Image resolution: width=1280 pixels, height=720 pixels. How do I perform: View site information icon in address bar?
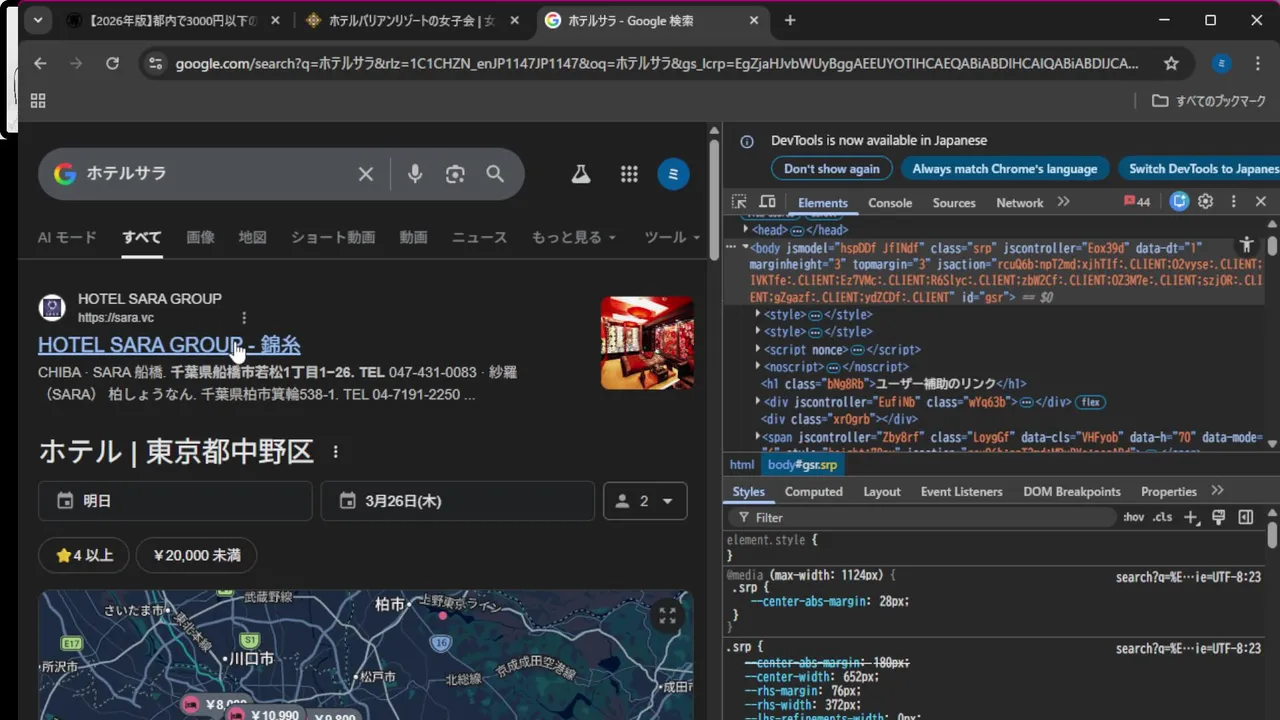[x=154, y=63]
